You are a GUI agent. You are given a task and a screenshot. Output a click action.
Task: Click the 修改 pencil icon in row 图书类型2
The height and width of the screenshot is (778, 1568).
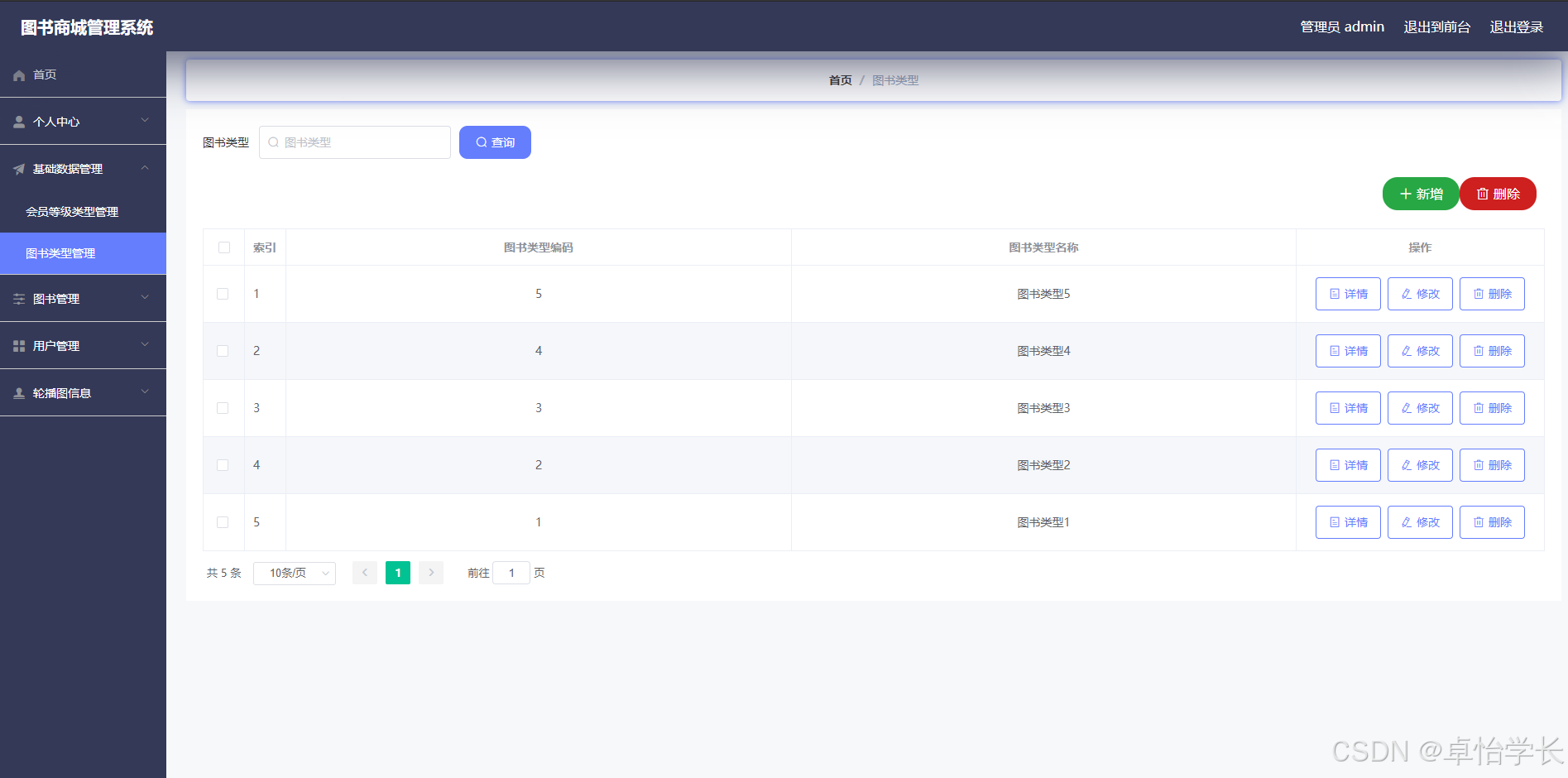(x=1407, y=465)
